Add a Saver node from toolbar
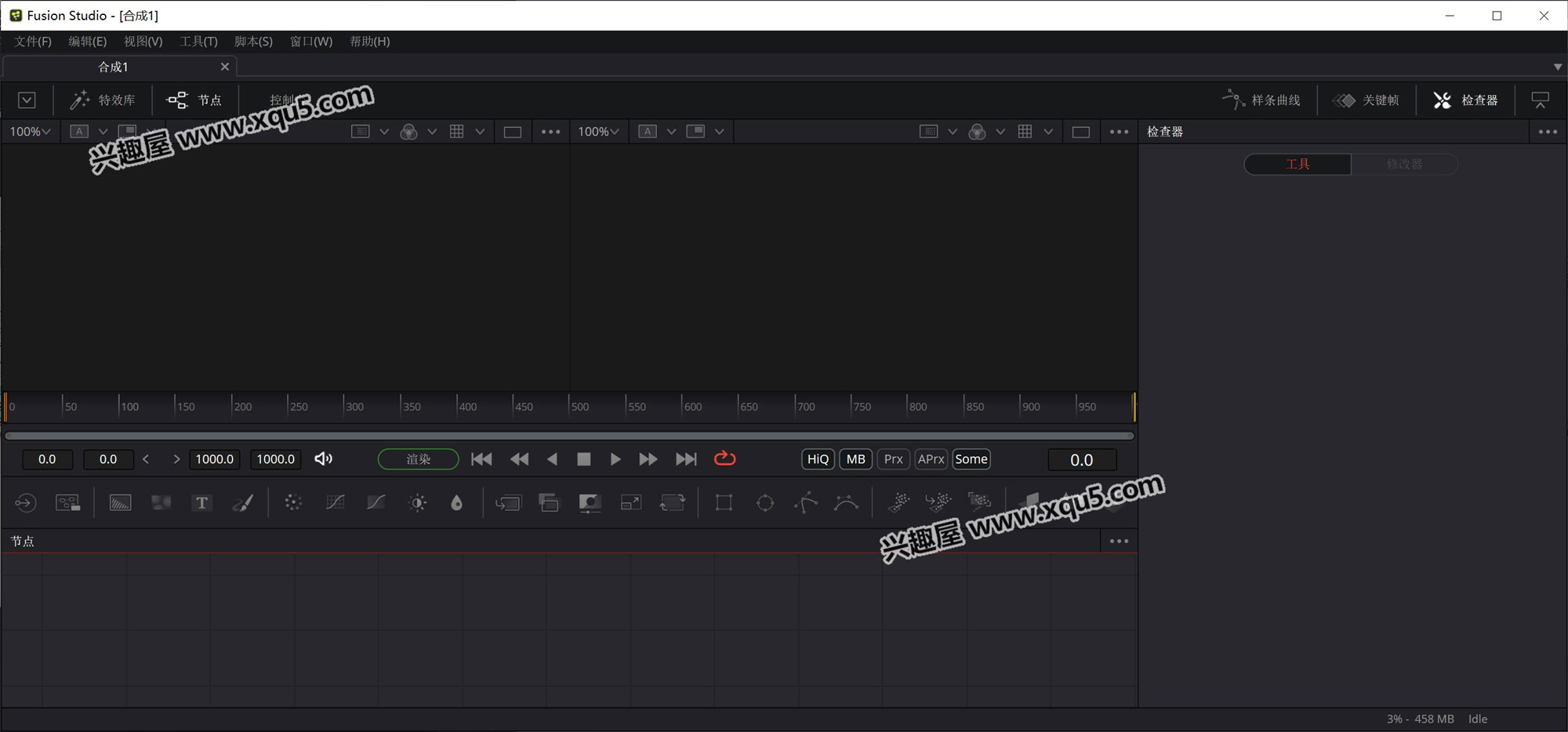 [x=68, y=503]
